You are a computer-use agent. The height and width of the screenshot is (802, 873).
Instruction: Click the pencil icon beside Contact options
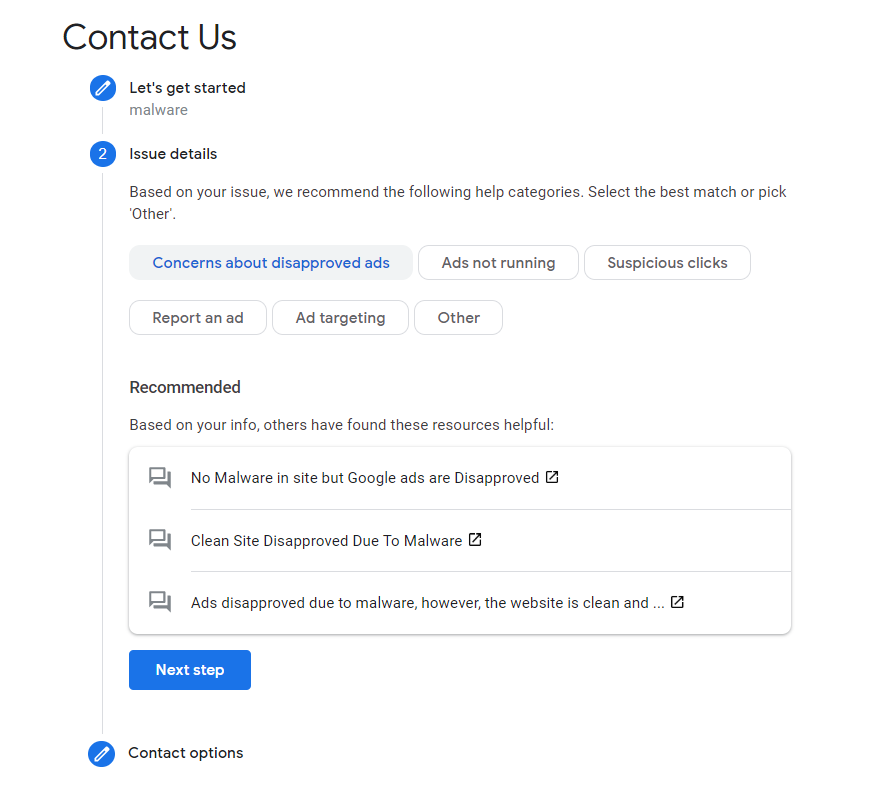tap(102, 753)
